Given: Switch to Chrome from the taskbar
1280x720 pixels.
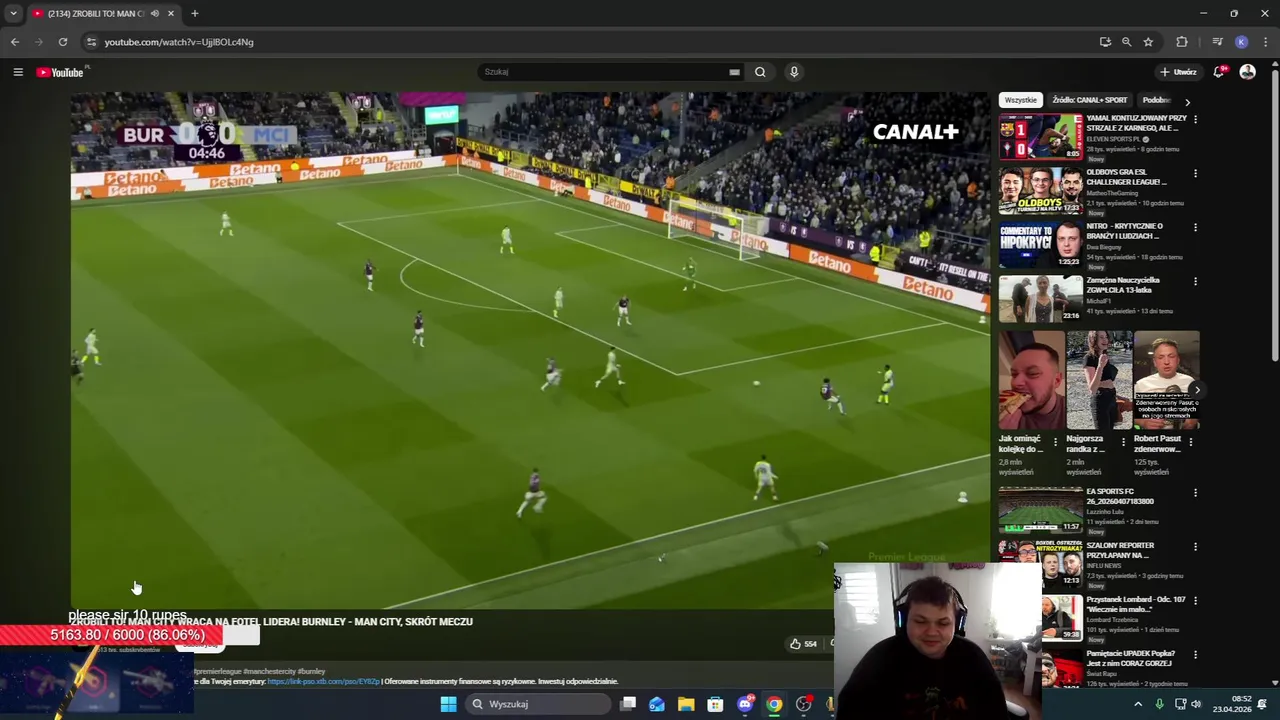Looking at the screenshot, I should click(774, 704).
